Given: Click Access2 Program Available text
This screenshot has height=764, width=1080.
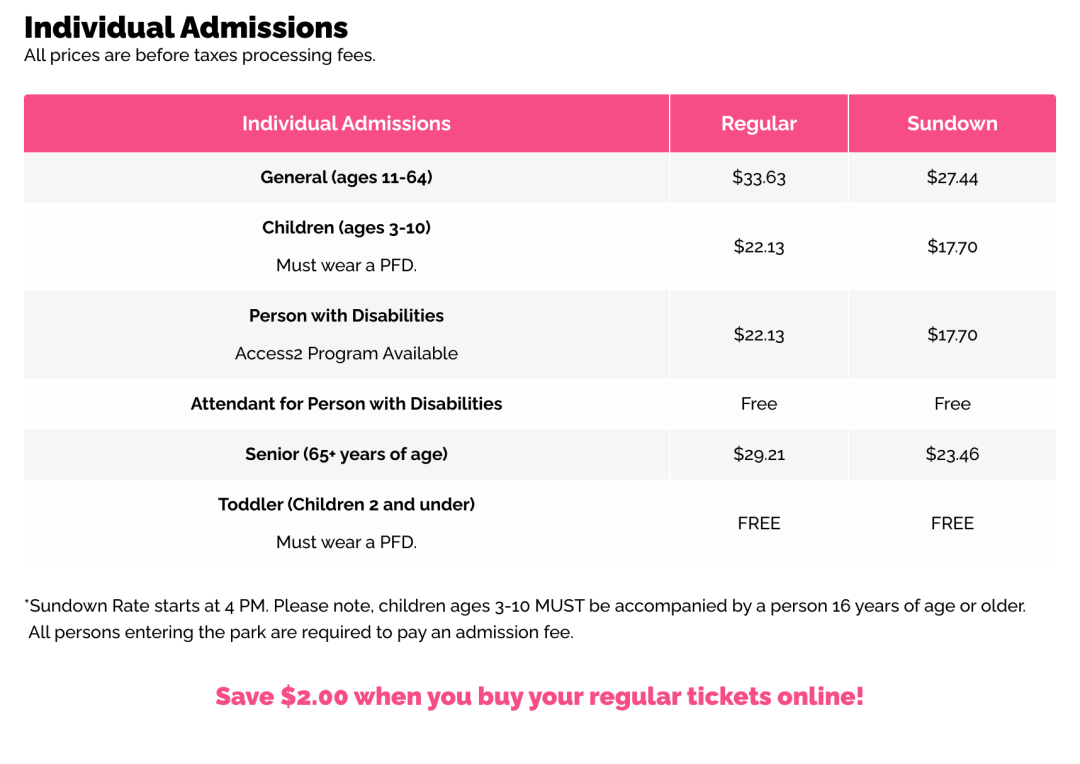Looking at the screenshot, I should coord(346,353).
